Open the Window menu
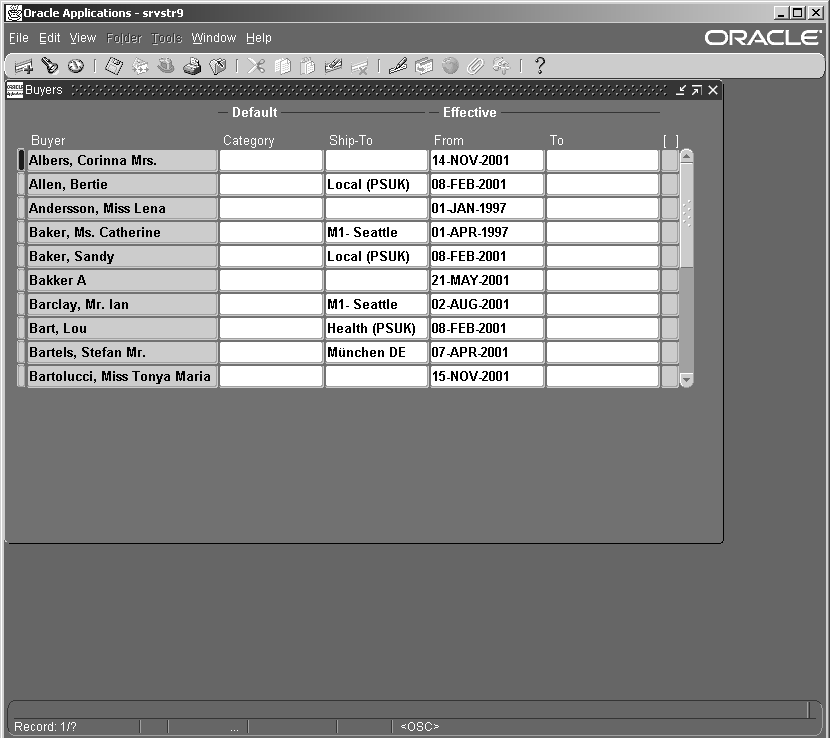Image resolution: width=830 pixels, height=738 pixels. pos(213,38)
